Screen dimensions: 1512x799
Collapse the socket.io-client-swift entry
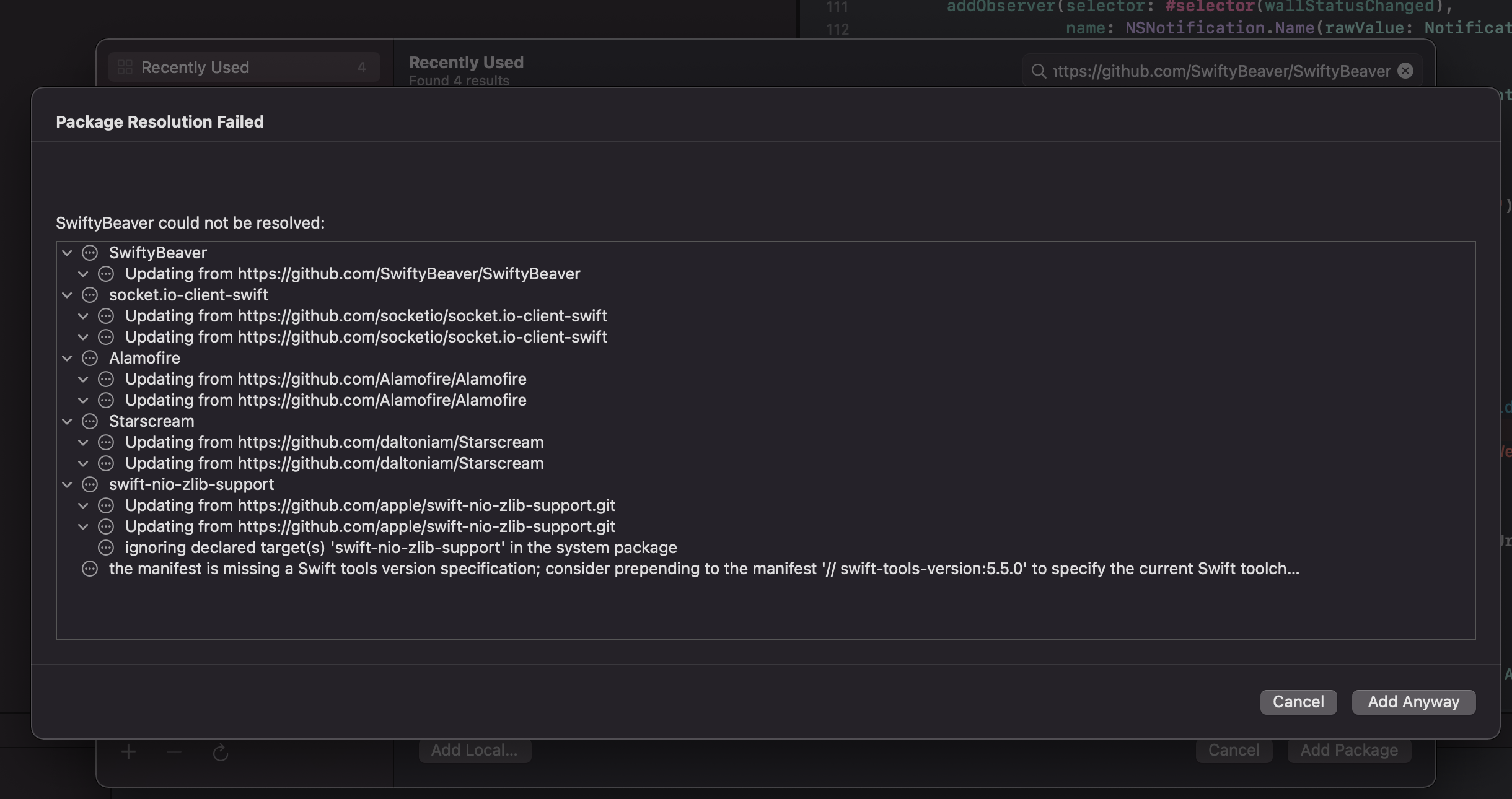click(x=68, y=295)
